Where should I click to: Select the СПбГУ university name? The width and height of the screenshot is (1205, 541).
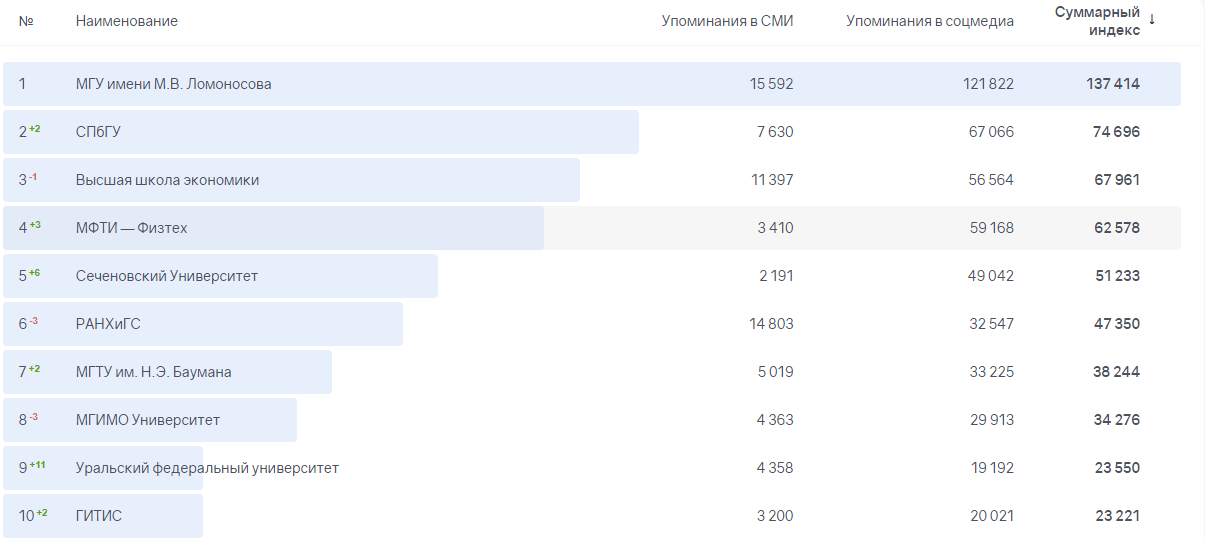[98, 132]
